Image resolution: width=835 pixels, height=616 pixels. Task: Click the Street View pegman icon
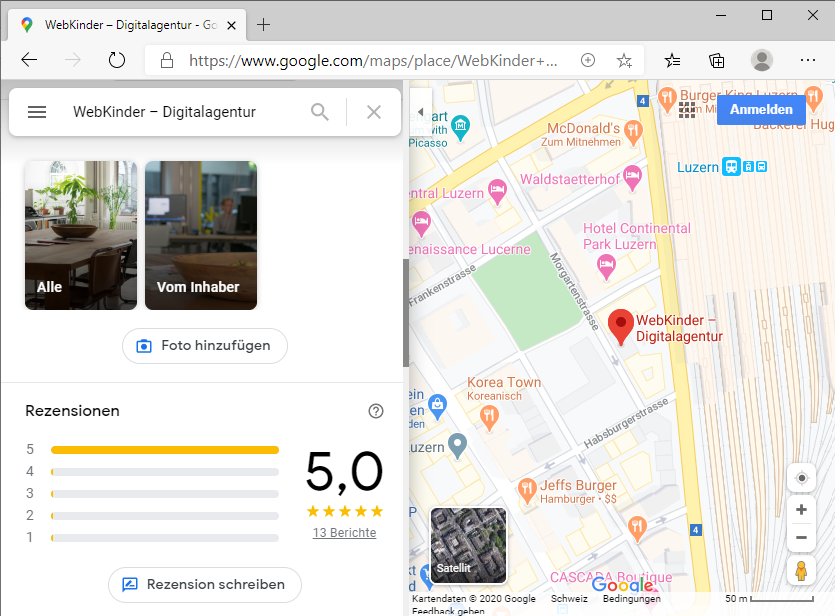point(801,570)
